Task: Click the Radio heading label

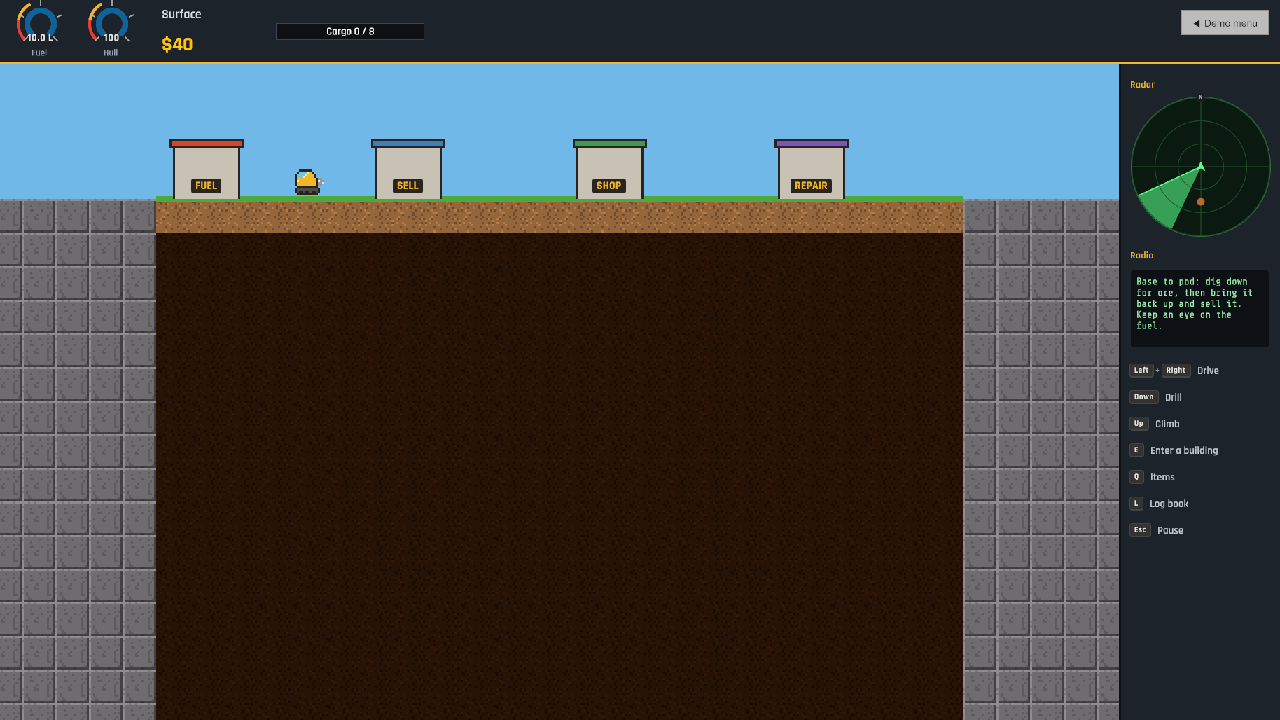Action: 1142,255
